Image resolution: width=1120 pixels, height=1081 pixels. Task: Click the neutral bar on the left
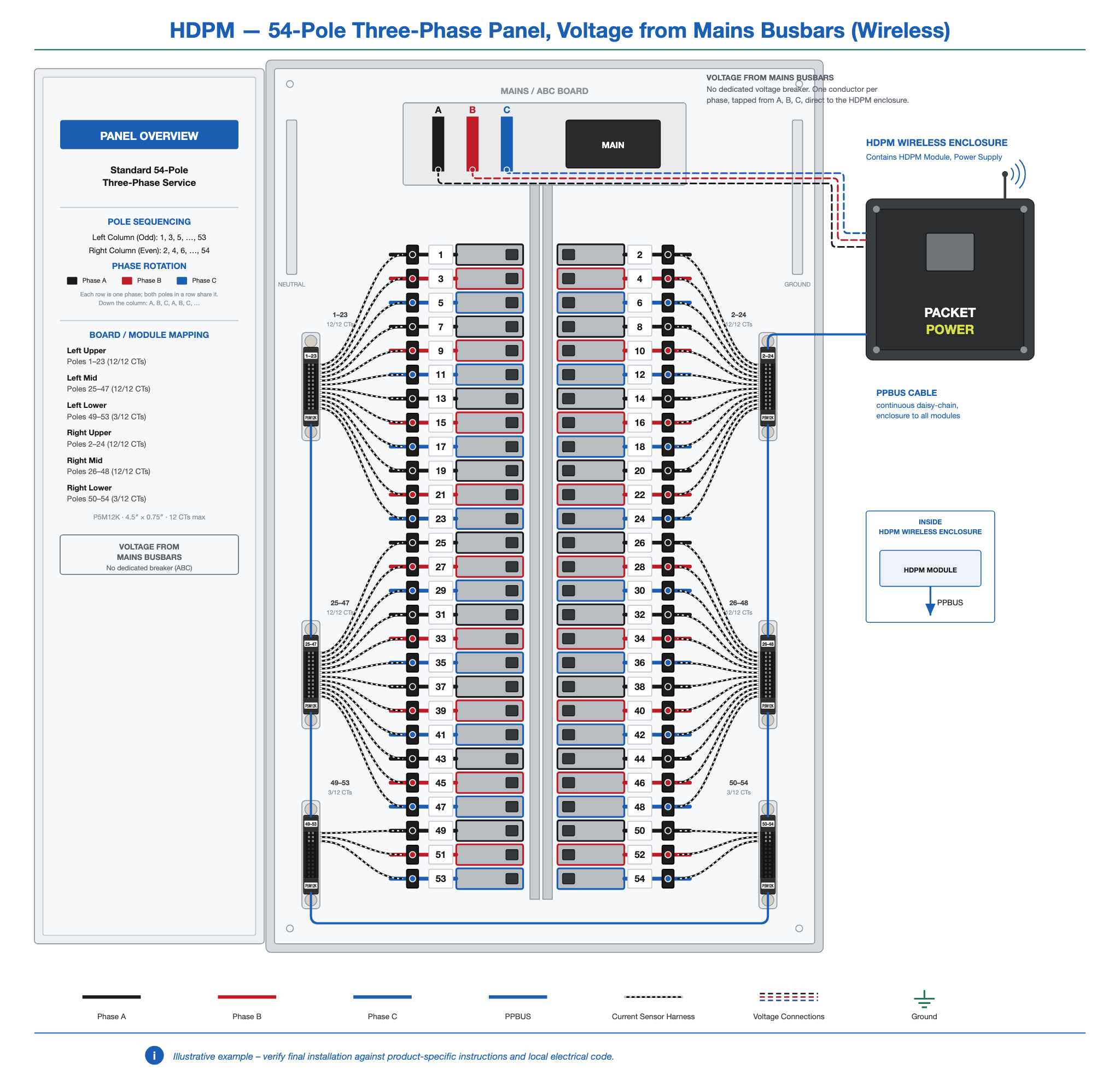tap(291, 197)
